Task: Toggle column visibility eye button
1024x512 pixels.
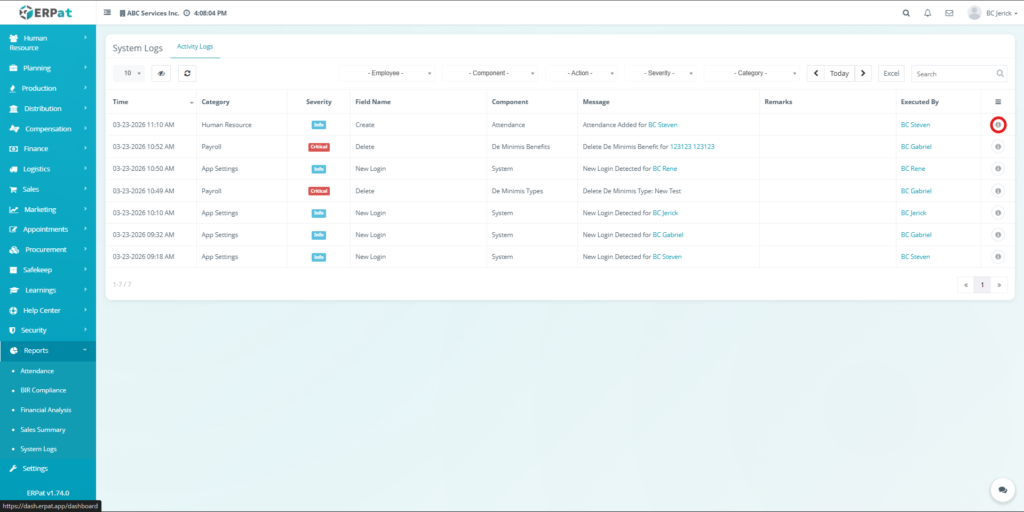Action: (x=161, y=73)
